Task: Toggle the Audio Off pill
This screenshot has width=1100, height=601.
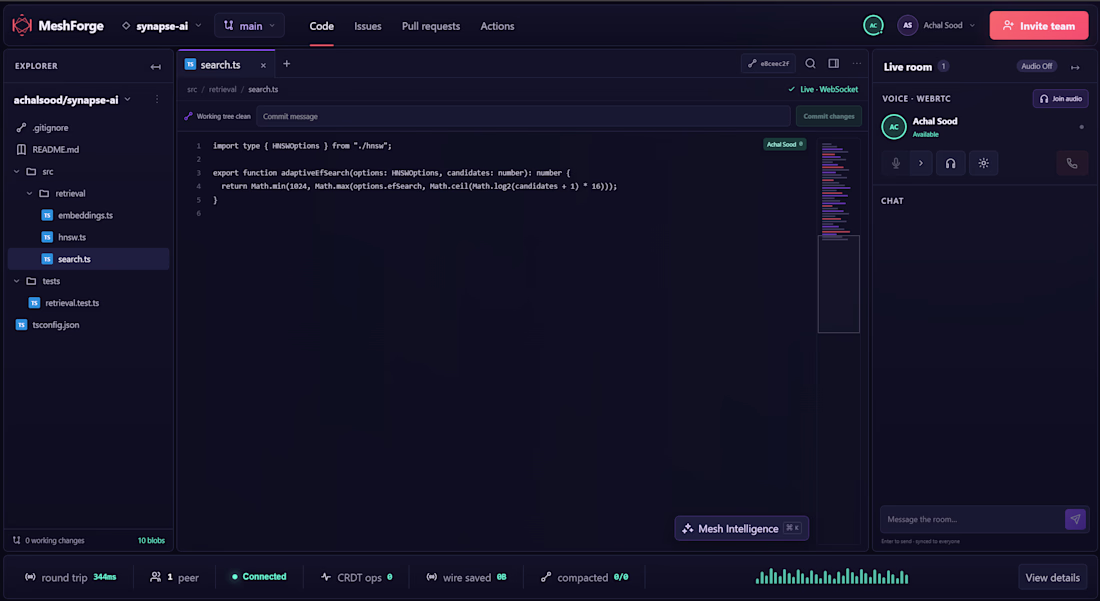Action: 1036,67
